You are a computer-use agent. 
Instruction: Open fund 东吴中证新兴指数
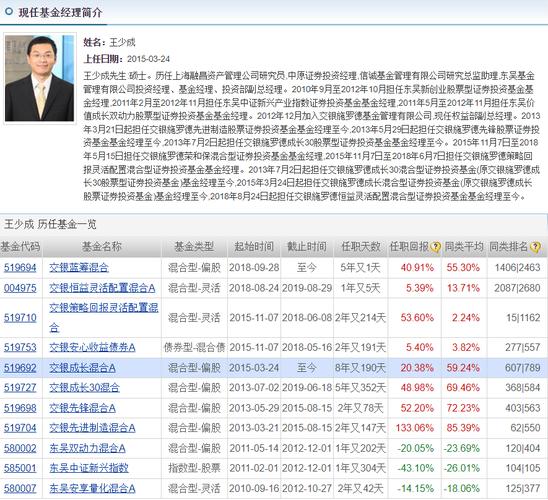pyautogui.click(x=89, y=468)
